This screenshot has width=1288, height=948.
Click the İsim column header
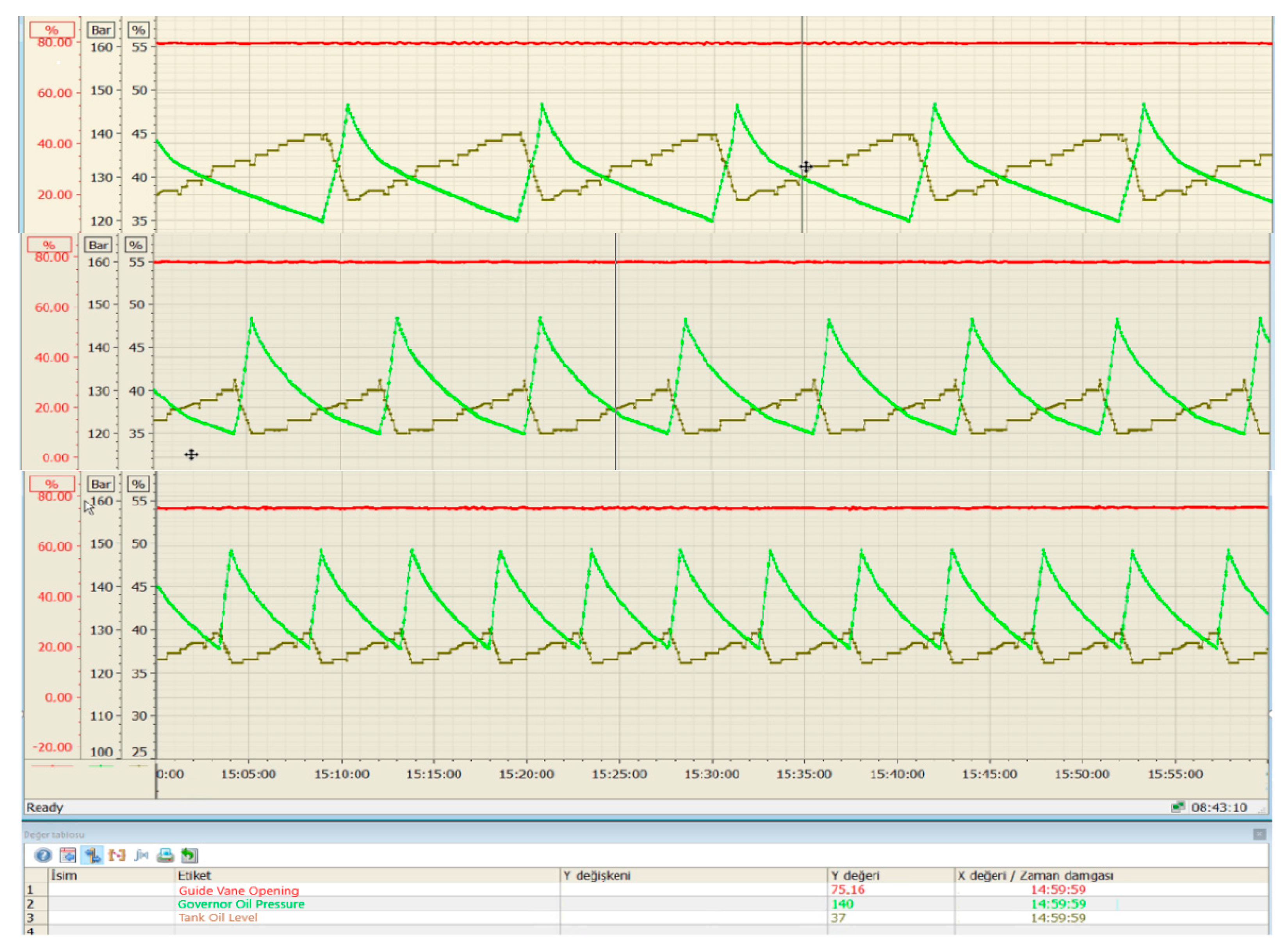pos(64,876)
